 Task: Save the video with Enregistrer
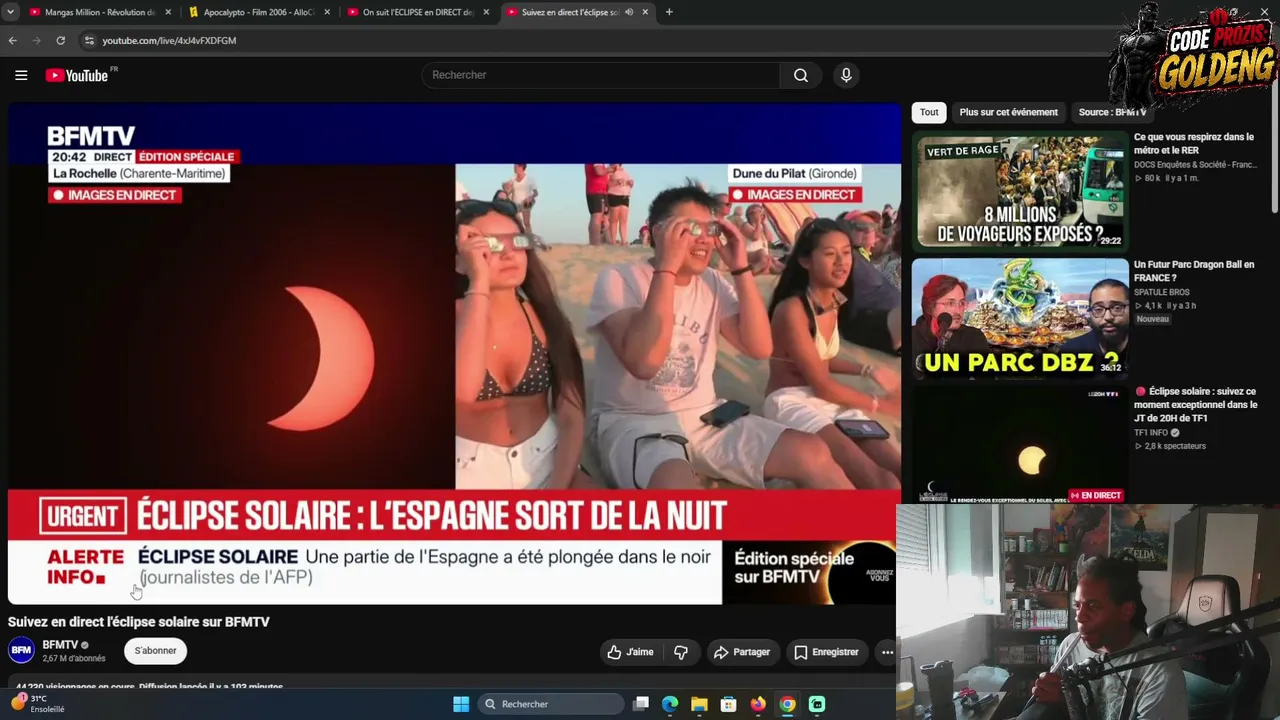coord(826,652)
